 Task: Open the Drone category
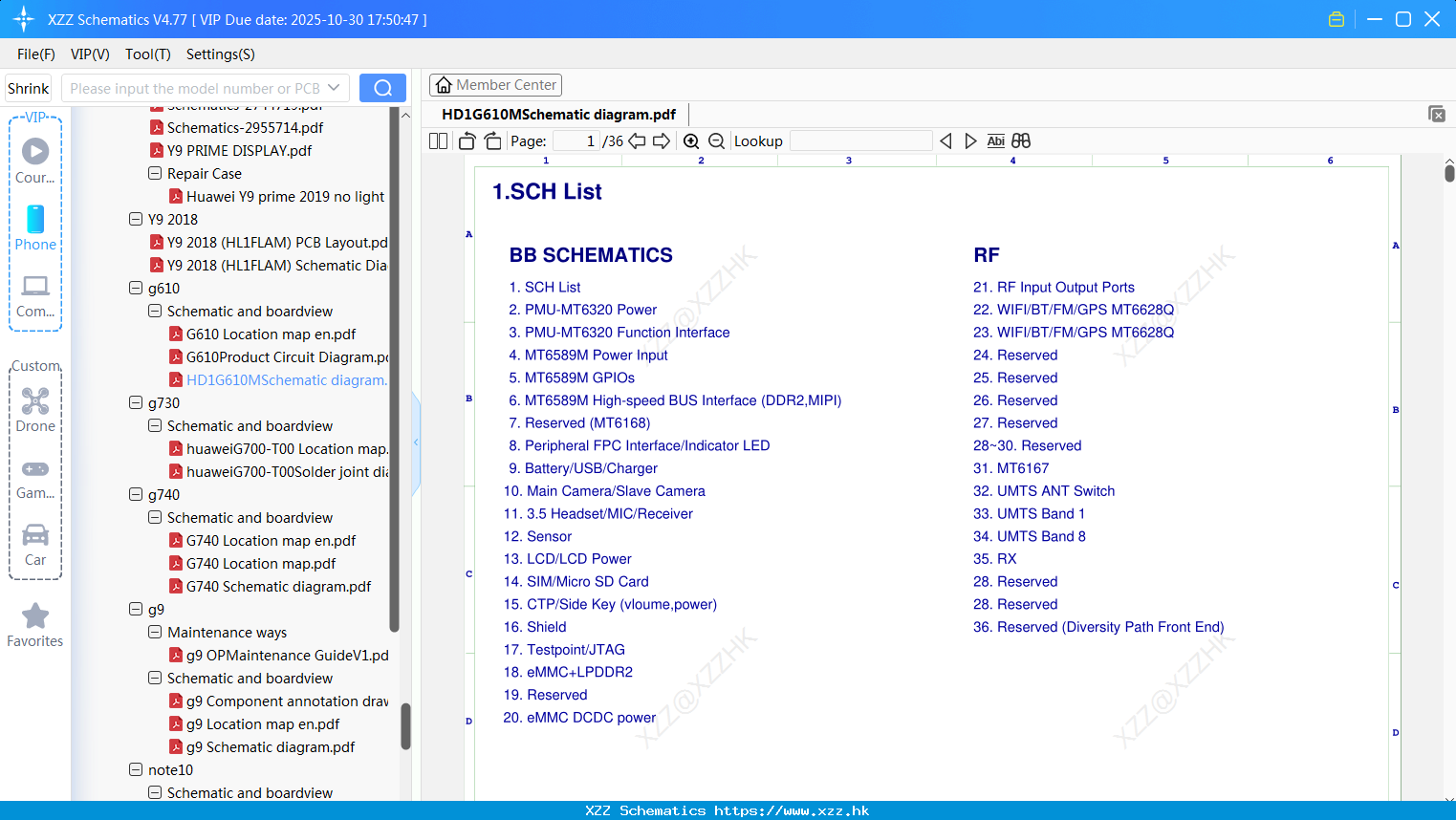coord(35,409)
